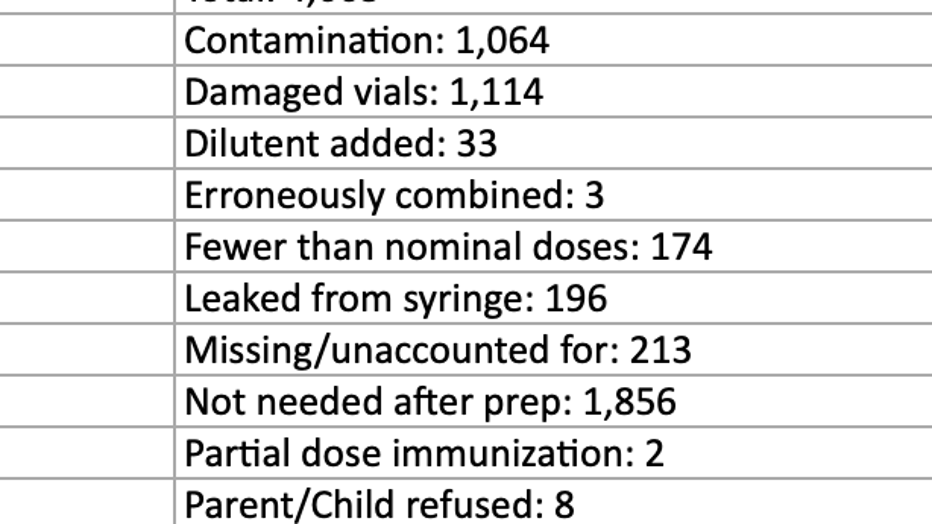Click the Not needed after prep cell
Viewport: 932px width, 524px height.
pyautogui.click(x=553, y=402)
